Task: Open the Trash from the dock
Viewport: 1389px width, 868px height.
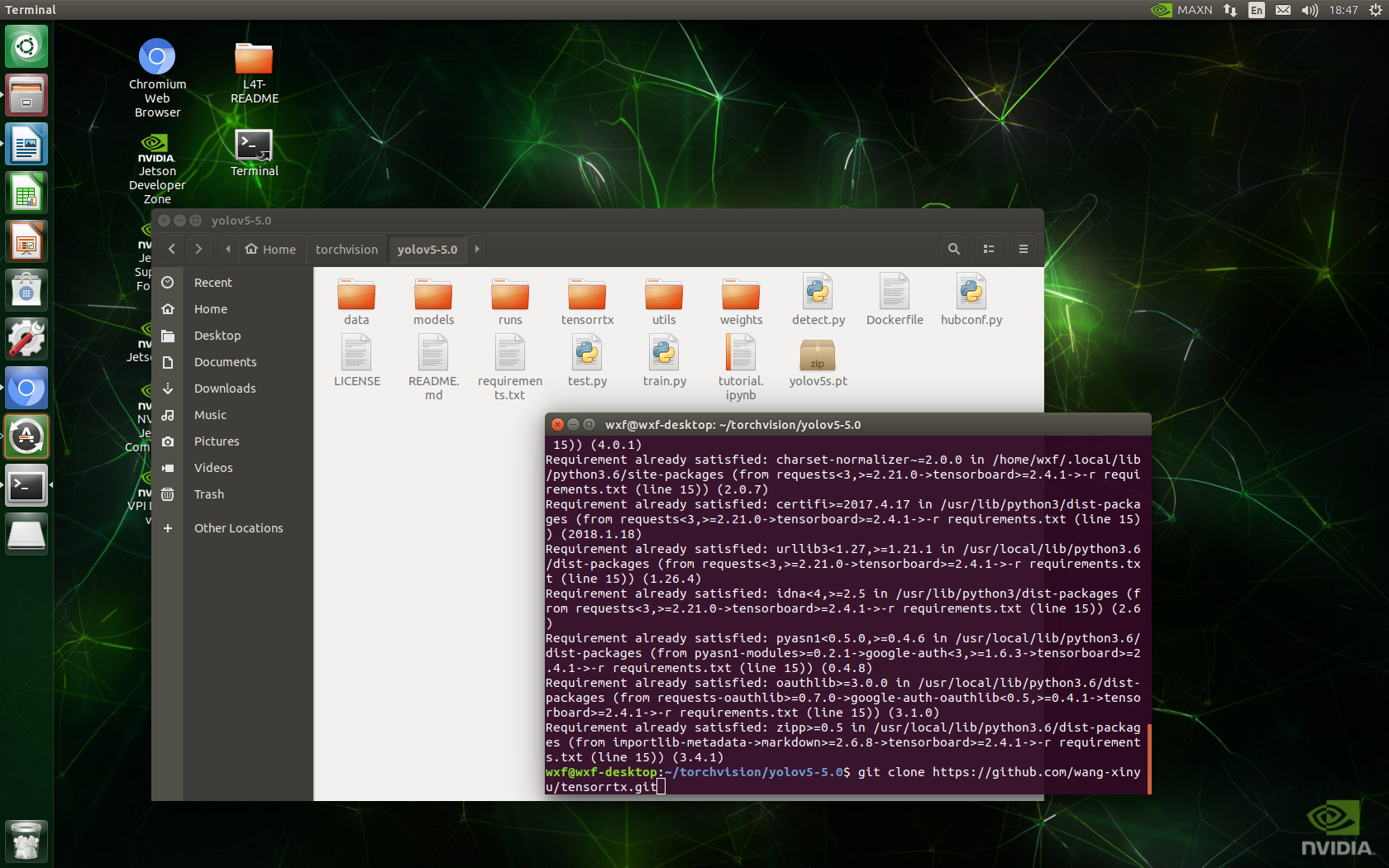Action: (x=26, y=841)
